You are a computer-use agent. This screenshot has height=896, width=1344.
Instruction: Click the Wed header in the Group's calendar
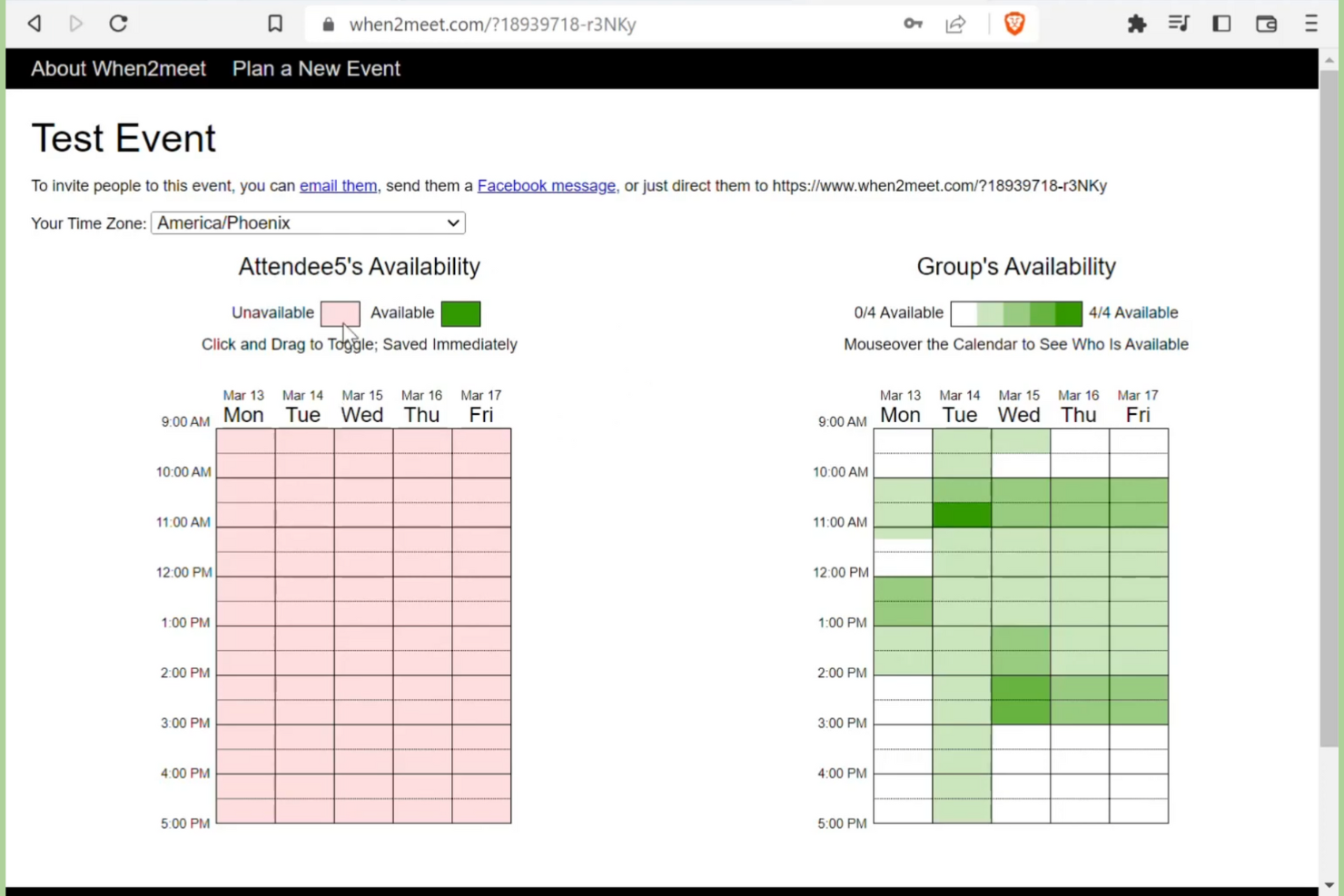1019,415
